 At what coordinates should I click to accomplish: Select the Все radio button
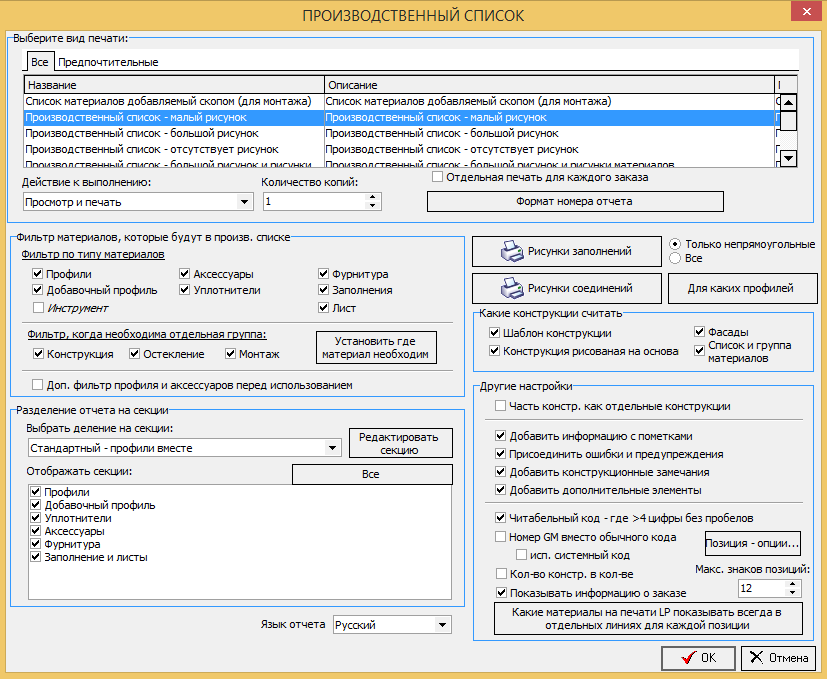675,258
